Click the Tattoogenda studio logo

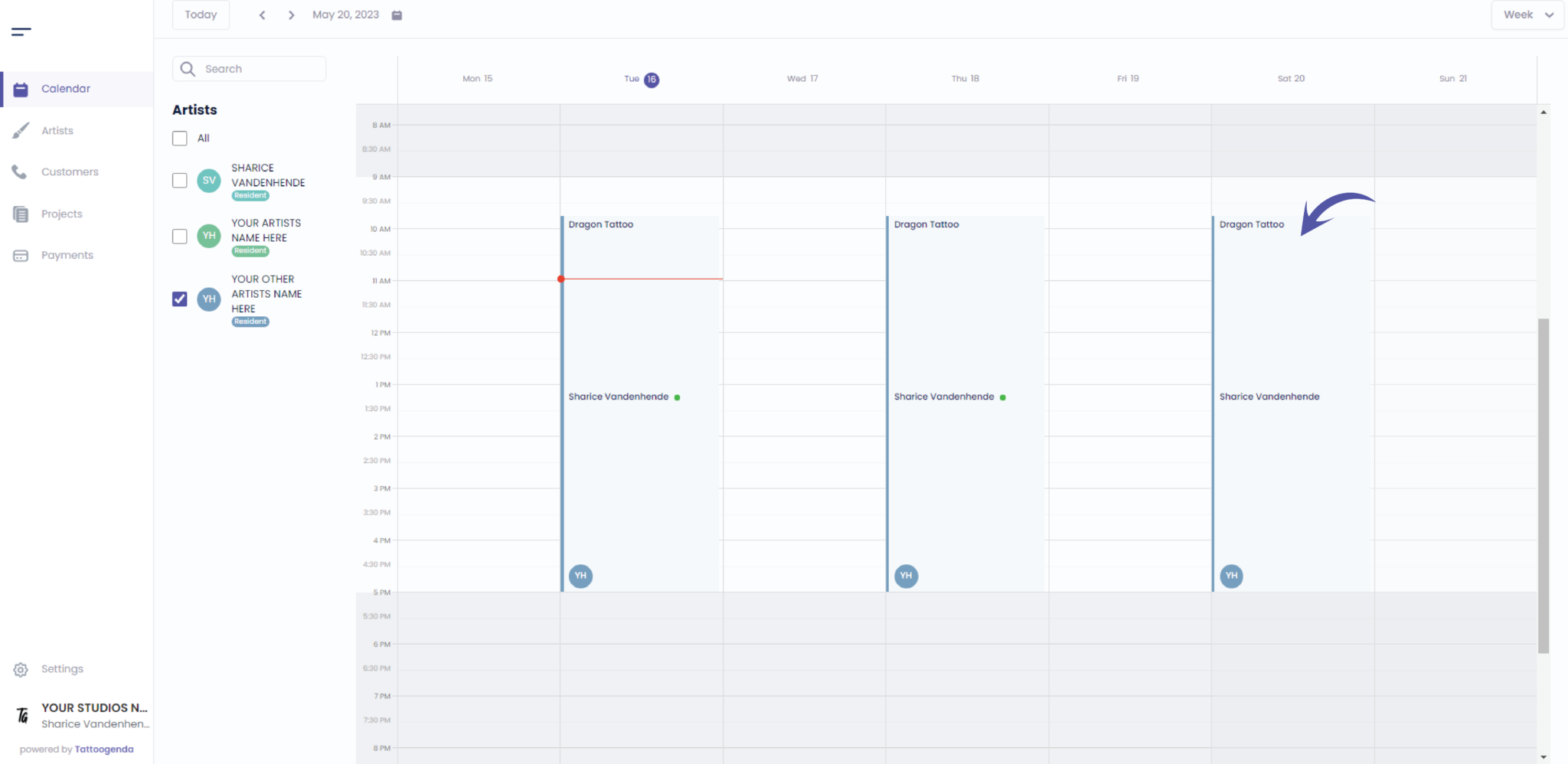(x=22, y=715)
